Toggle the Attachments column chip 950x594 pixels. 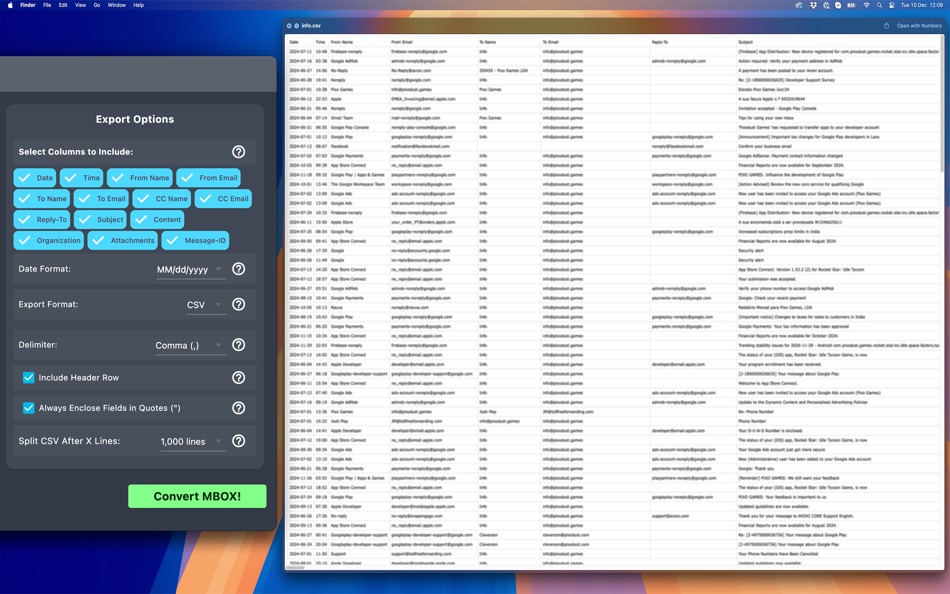(x=123, y=241)
